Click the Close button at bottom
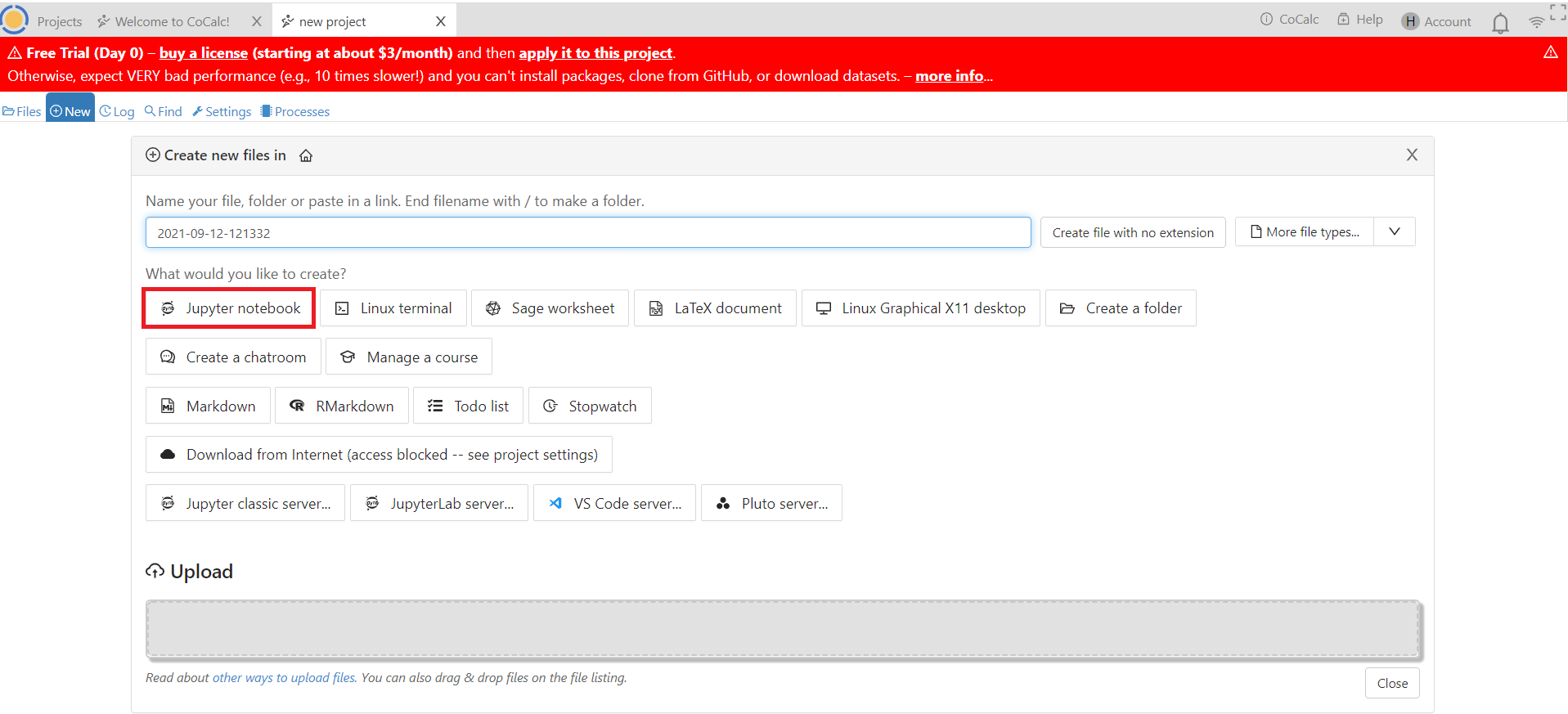This screenshot has width=1568, height=714. pos(1392,684)
